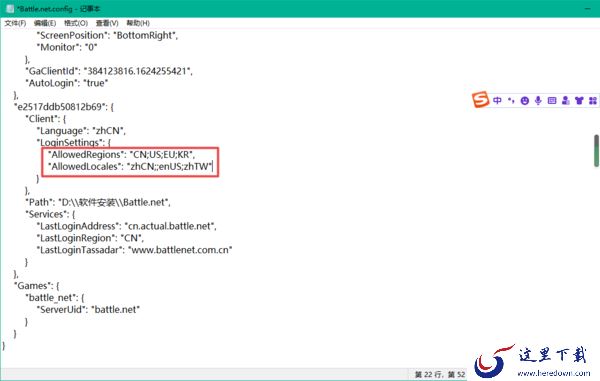Open the Sogou soft keyboard
Viewport: 600px width, 381px height.
click(x=552, y=101)
